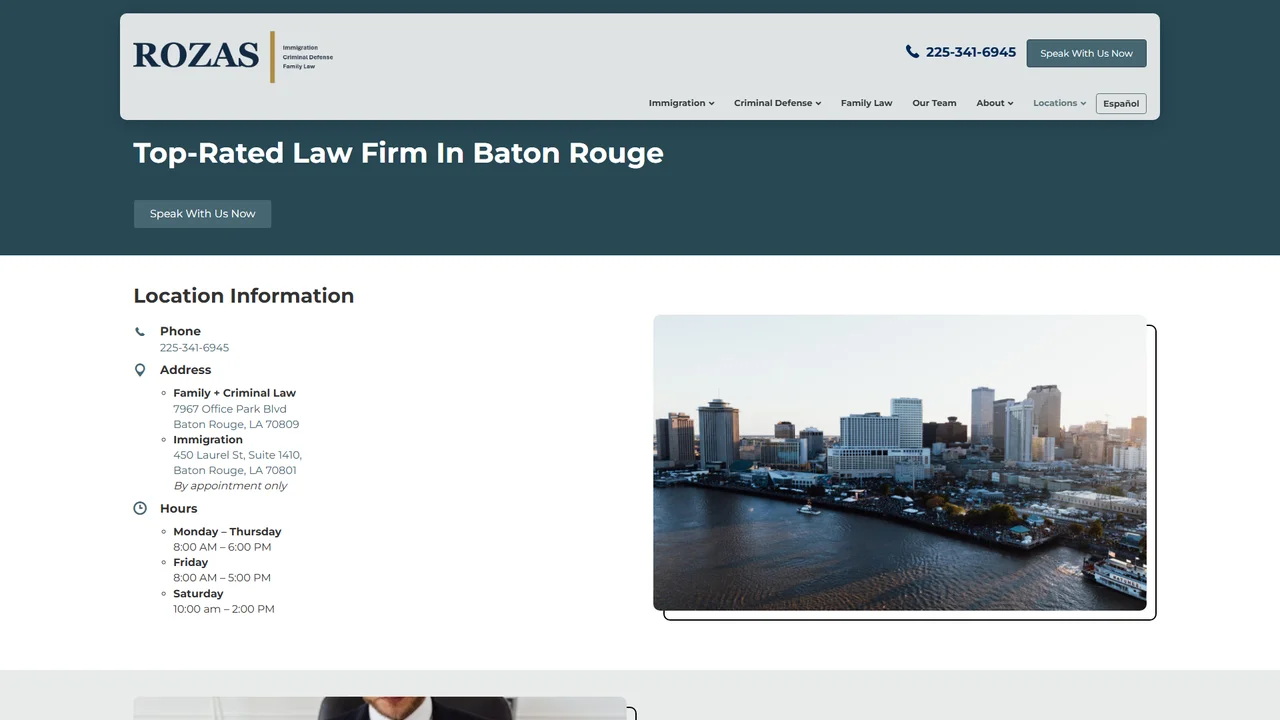Click the 8:00 AM – 5:00 PM text
Image resolution: width=1280 pixels, height=720 pixels.
(222, 578)
